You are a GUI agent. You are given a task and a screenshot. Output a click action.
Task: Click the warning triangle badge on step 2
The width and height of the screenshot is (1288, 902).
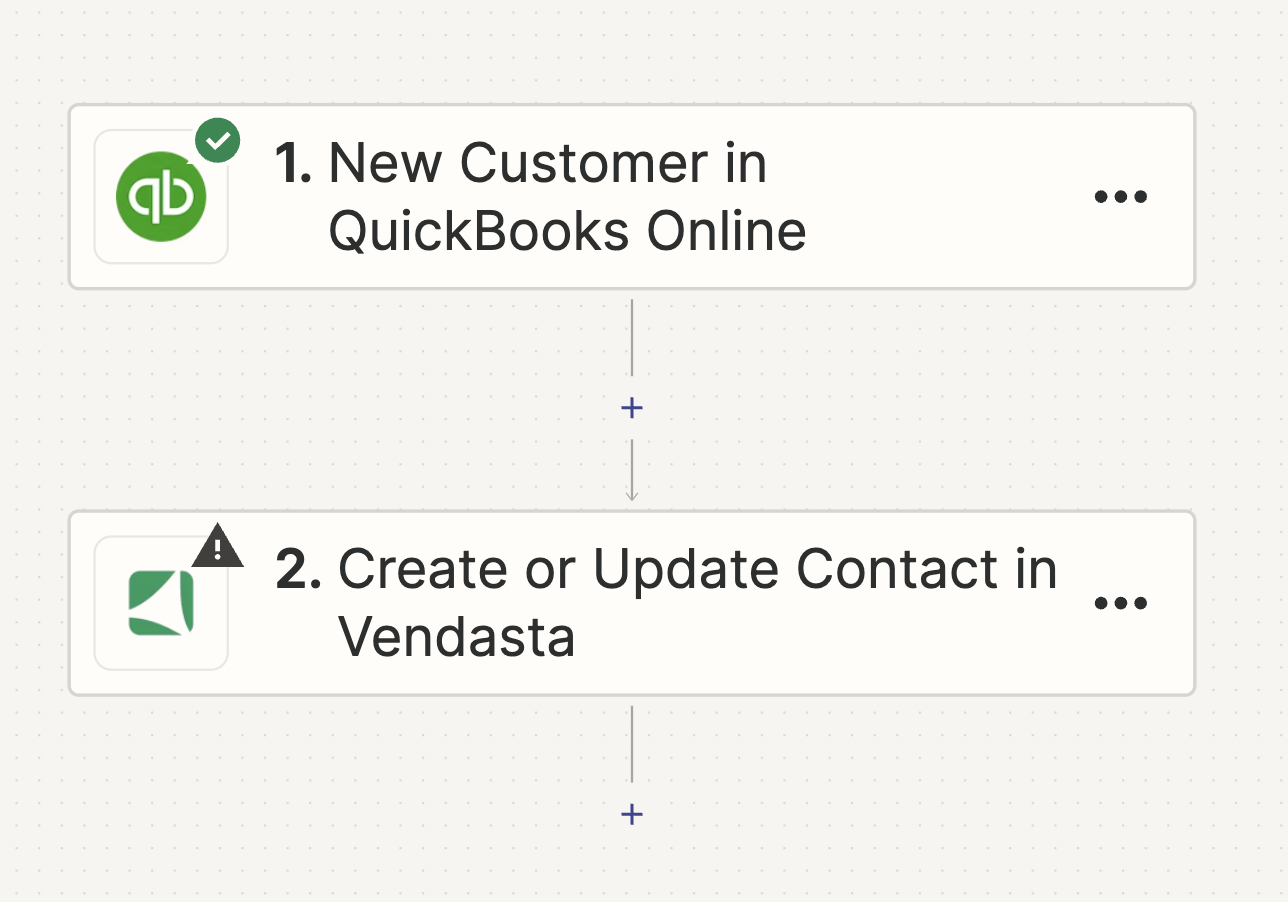(218, 546)
